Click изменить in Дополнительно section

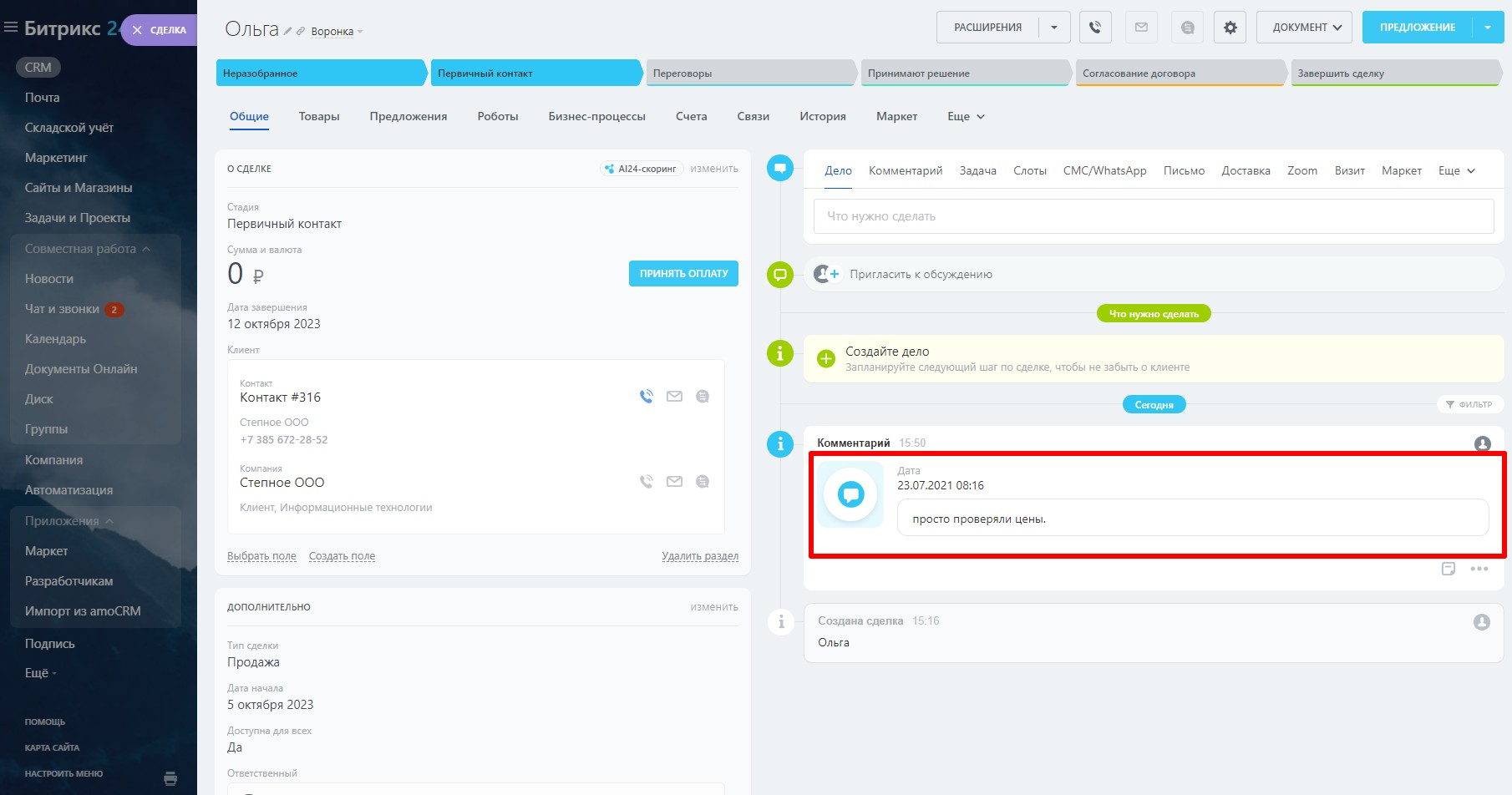click(714, 607)
